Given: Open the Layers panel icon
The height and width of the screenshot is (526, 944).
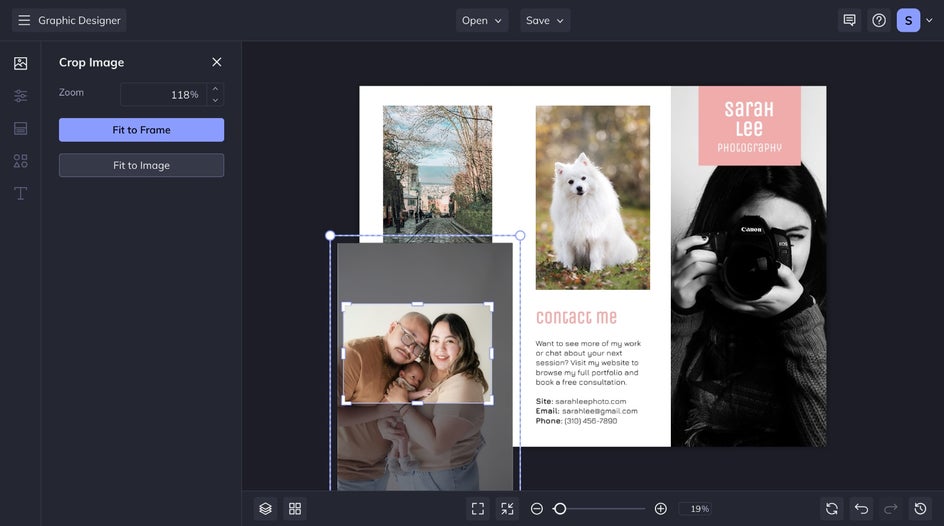Looking at the screenshot, I should click(x=266, y=509).
